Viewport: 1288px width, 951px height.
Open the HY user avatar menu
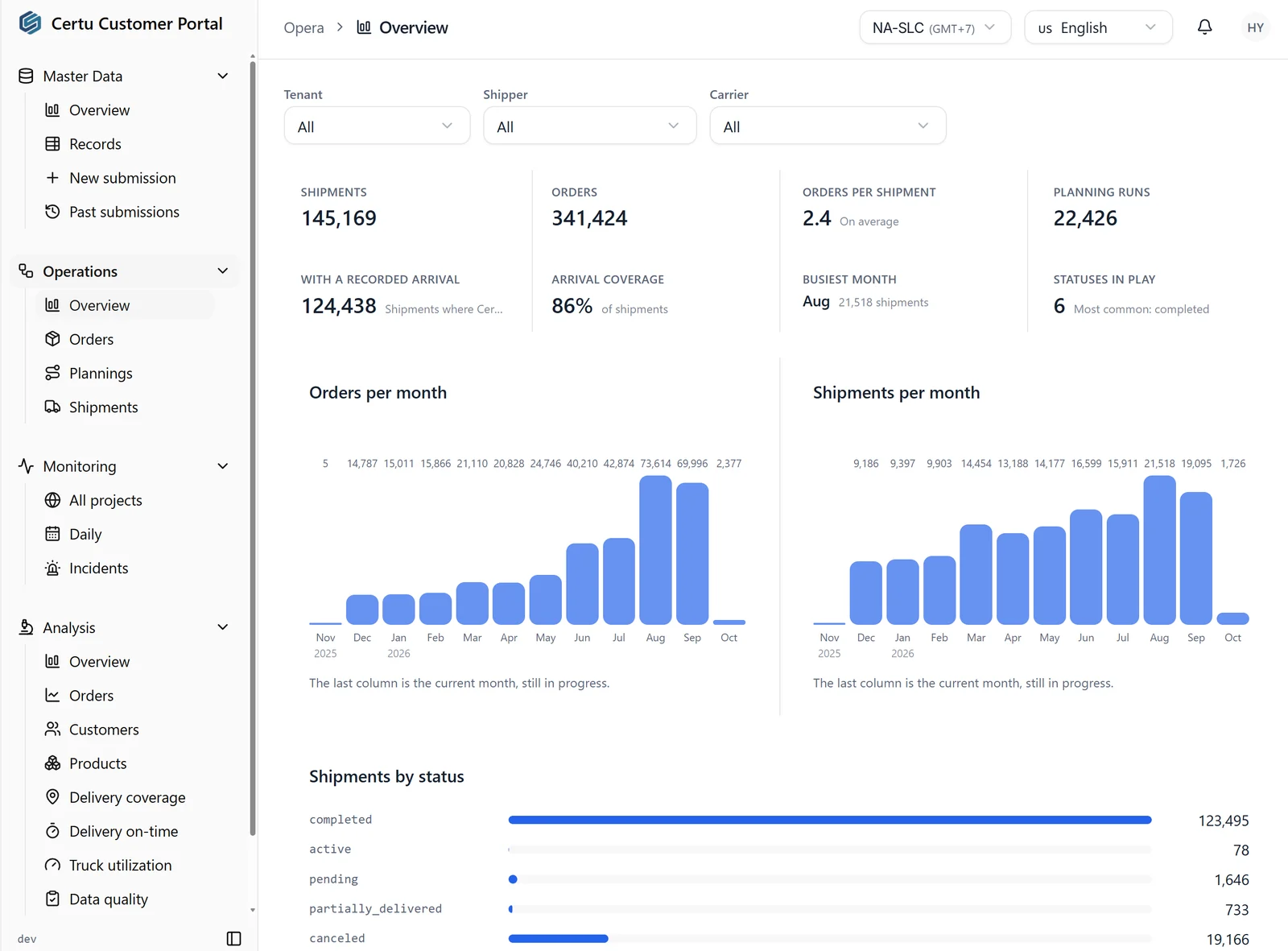(1255, 27)
